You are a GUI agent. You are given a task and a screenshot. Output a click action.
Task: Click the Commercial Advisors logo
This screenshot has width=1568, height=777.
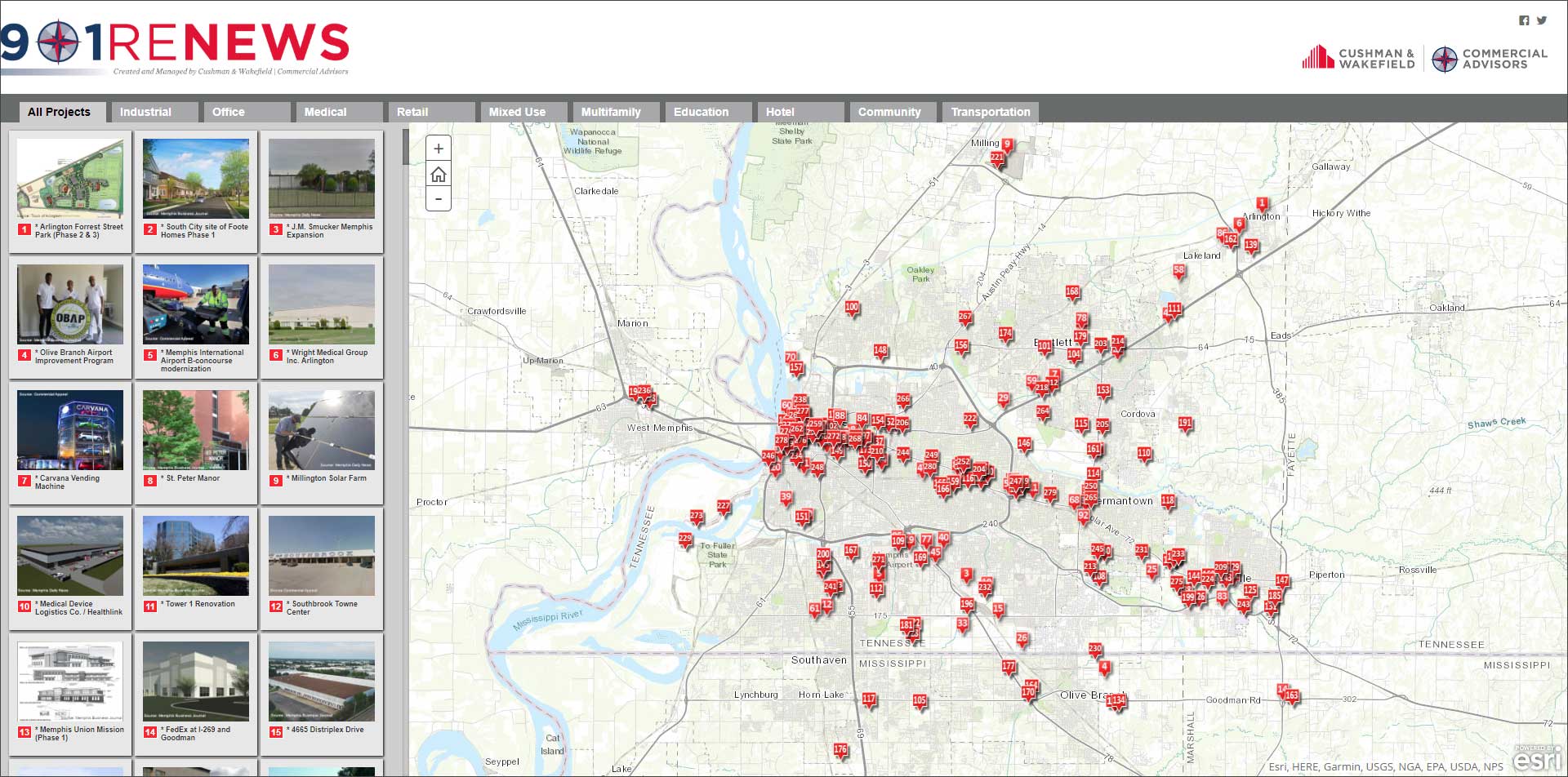(x=1490, y=58)
